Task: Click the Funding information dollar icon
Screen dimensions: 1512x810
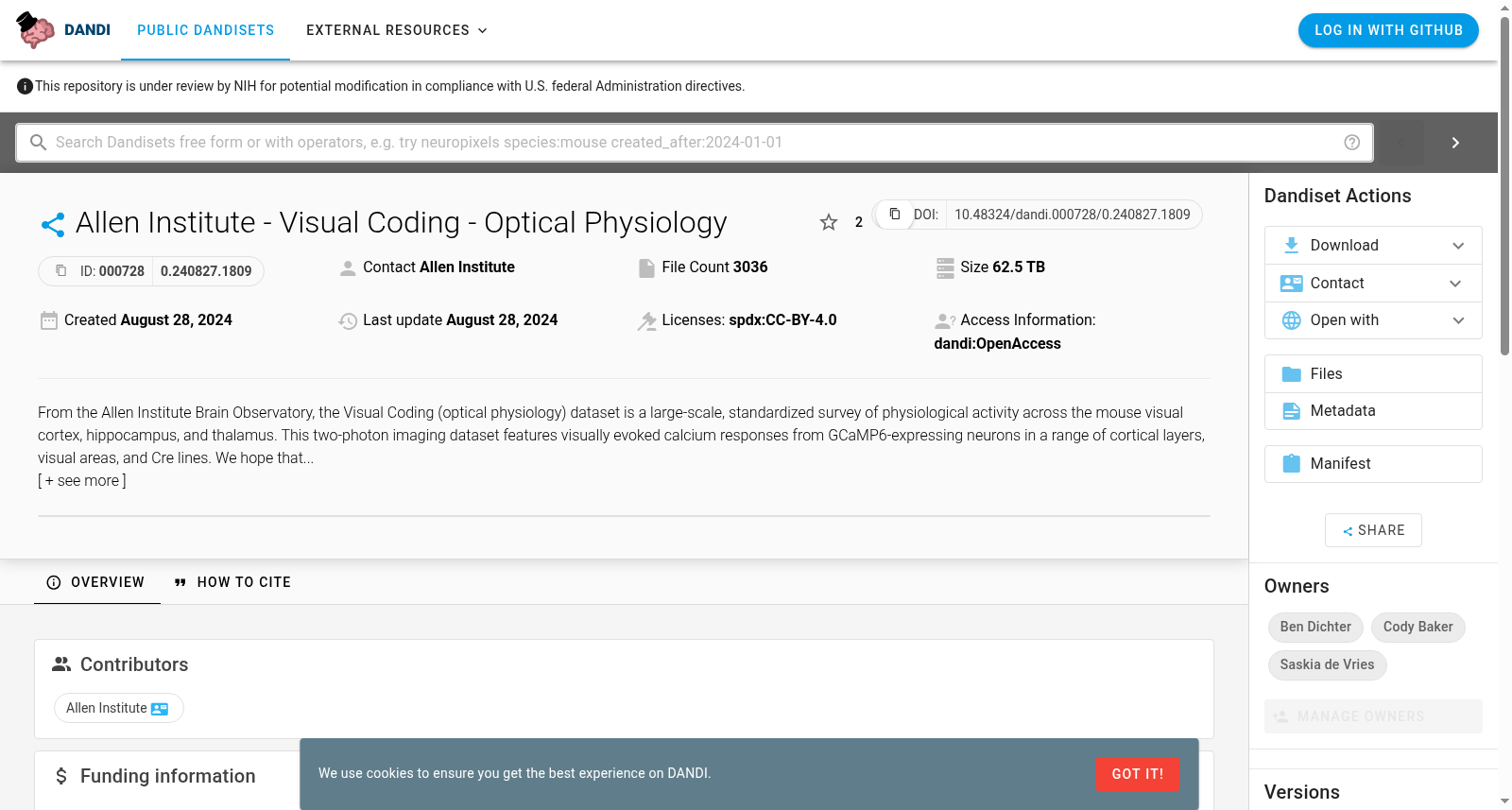Action: point(61,776)
